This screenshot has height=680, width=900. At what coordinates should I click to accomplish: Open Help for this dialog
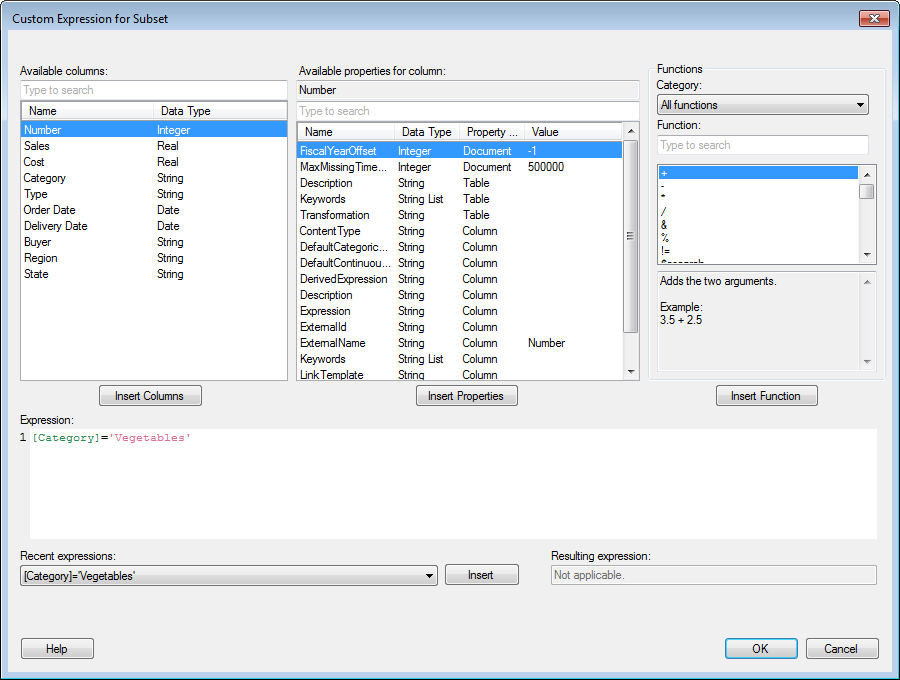point(57,649)
